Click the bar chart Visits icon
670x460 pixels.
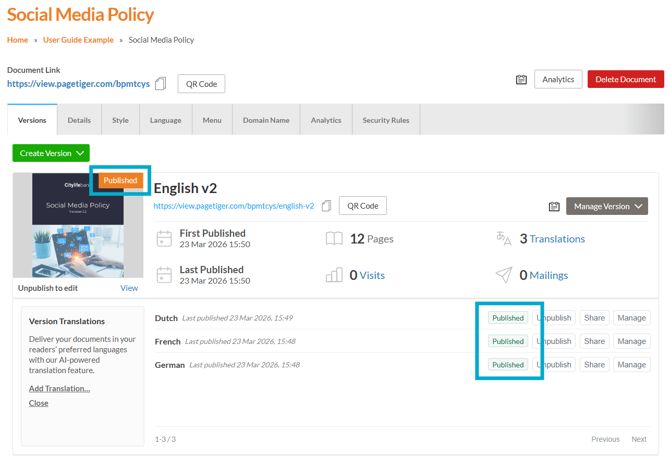334,275
